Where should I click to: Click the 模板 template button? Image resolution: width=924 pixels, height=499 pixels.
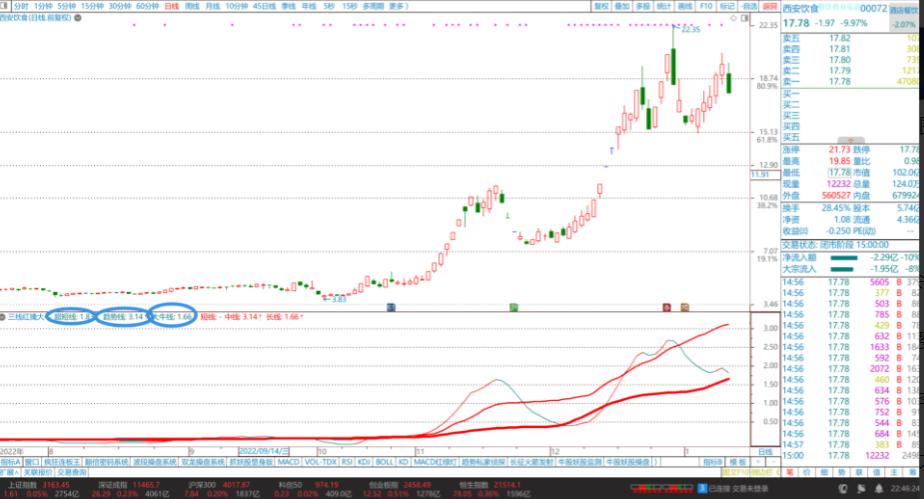pos(737,462)
